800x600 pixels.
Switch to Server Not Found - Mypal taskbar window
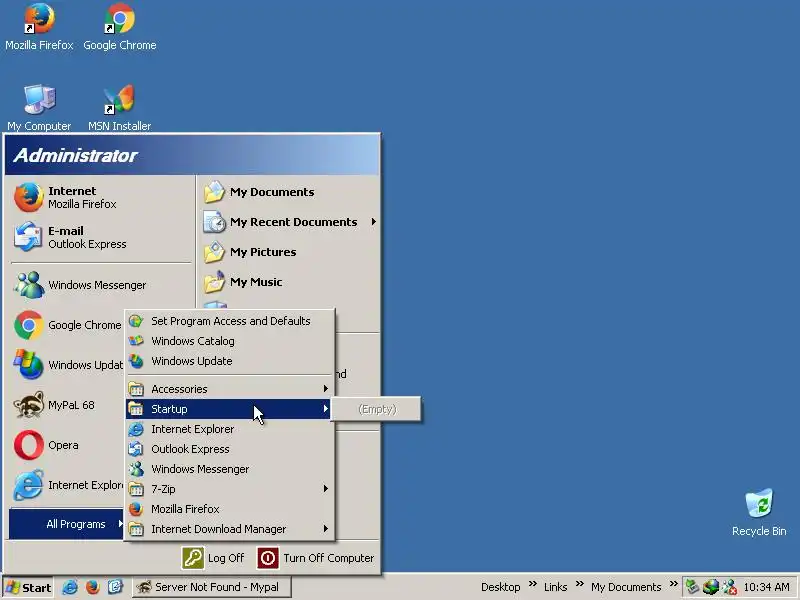click(212, 587)
